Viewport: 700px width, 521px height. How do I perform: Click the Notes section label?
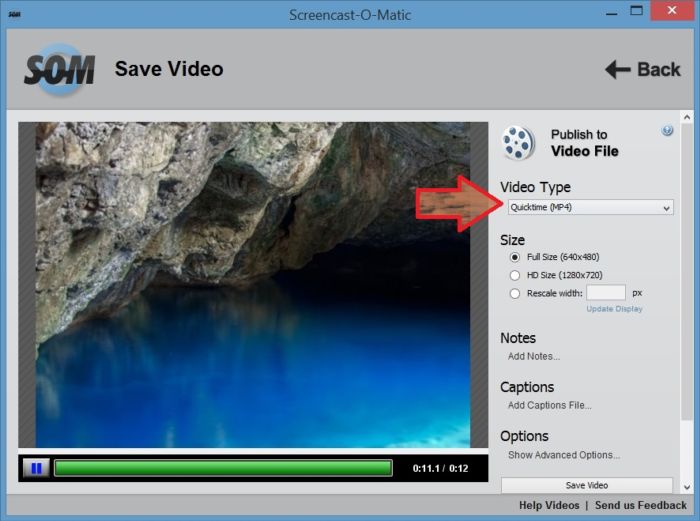[518, 338]
